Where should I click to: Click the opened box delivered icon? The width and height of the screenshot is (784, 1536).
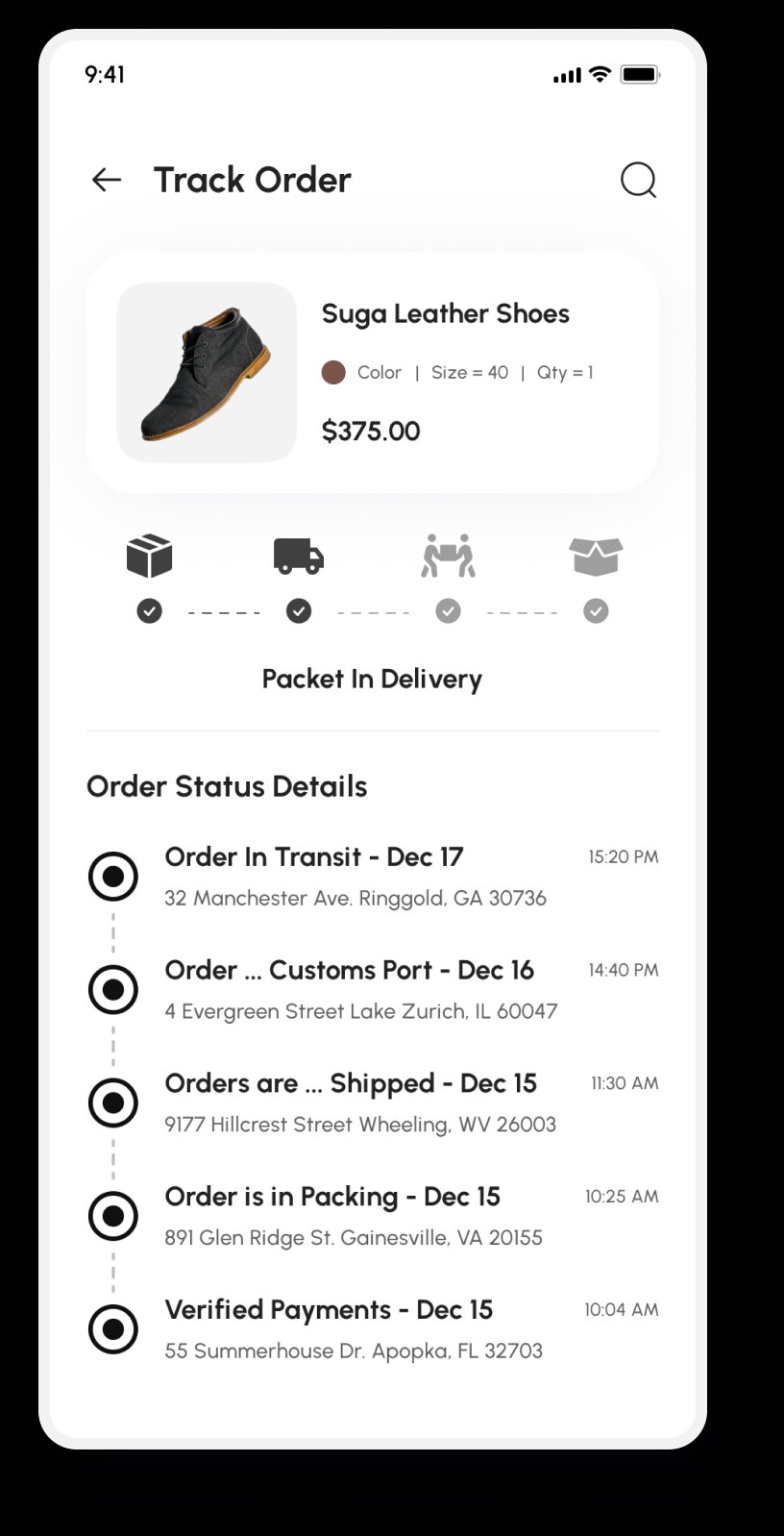click(596, 557)
